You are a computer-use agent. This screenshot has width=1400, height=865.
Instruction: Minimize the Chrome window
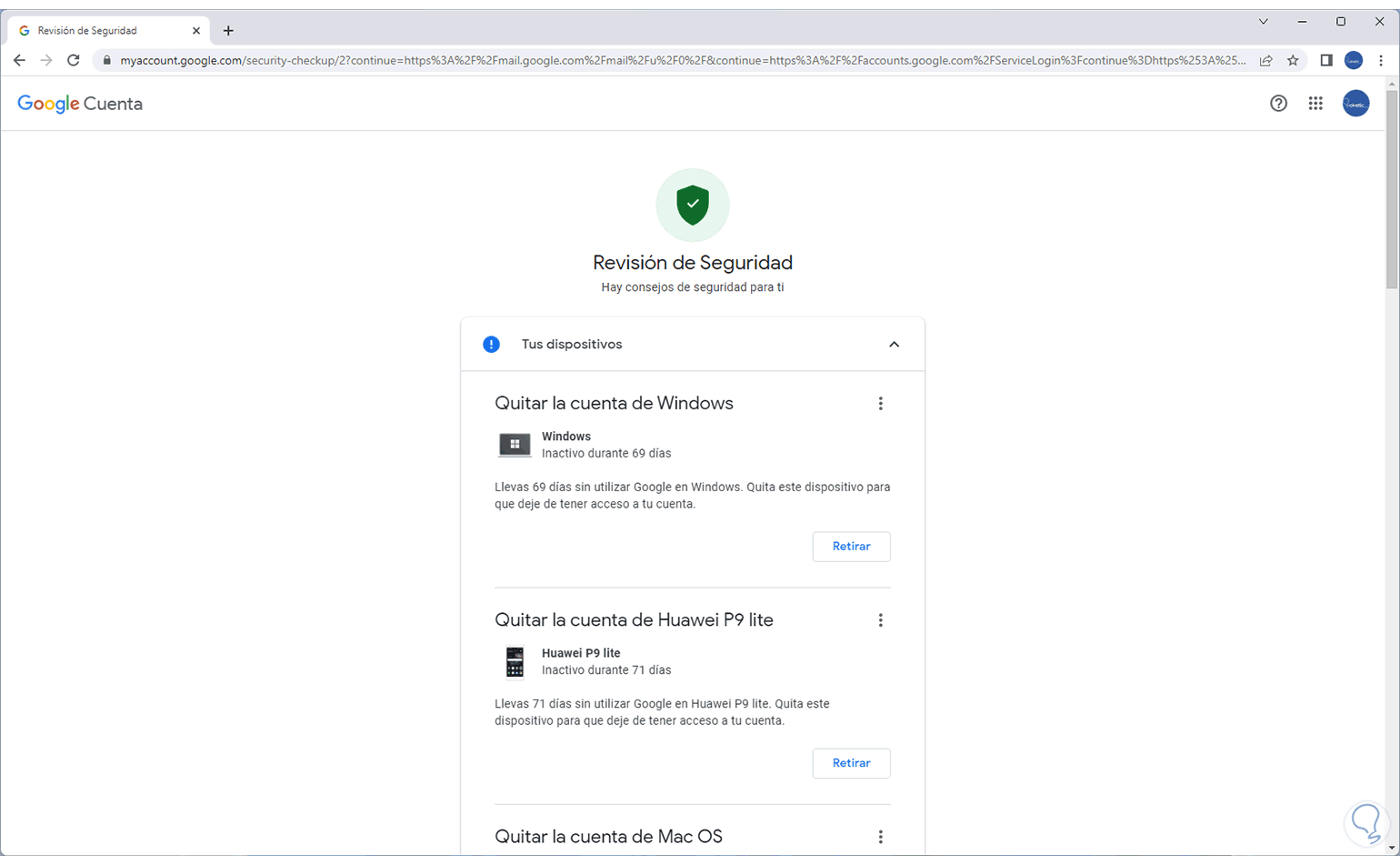point(1302,22)
